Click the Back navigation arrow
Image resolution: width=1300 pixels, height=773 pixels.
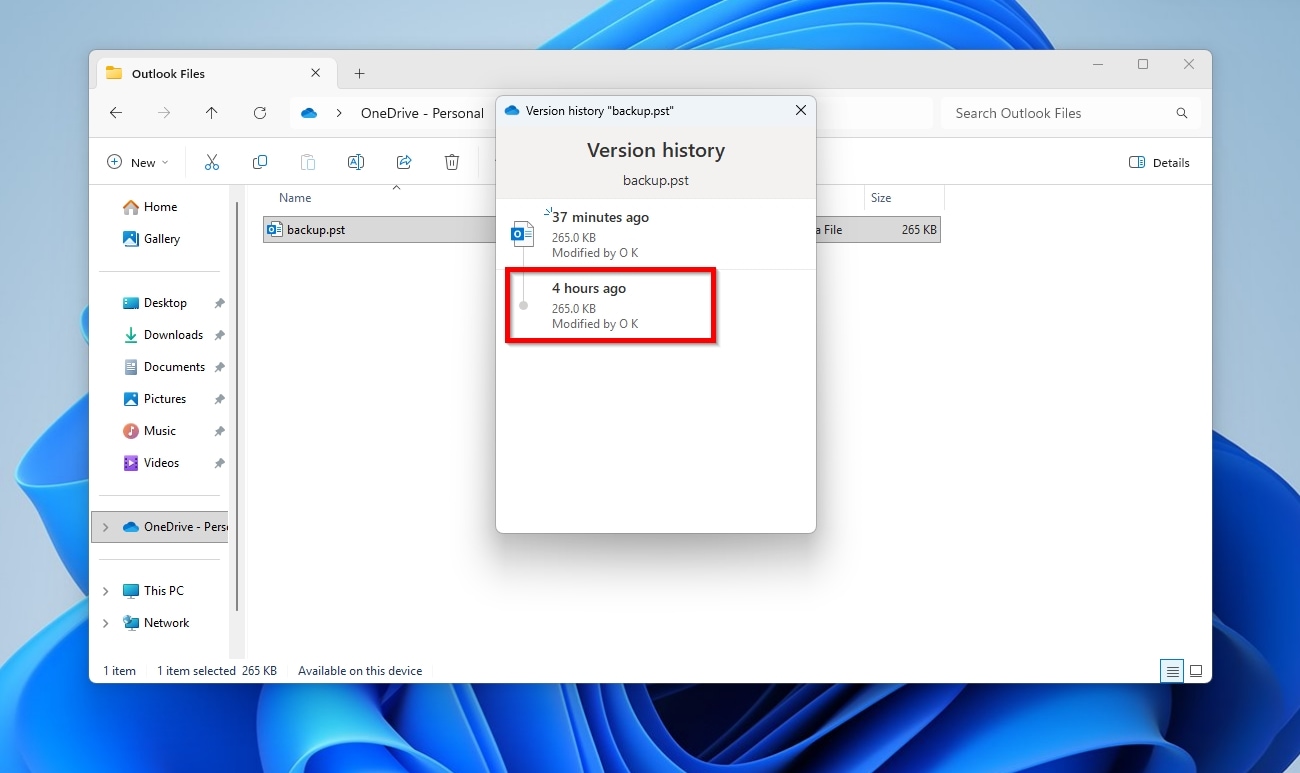116,113
